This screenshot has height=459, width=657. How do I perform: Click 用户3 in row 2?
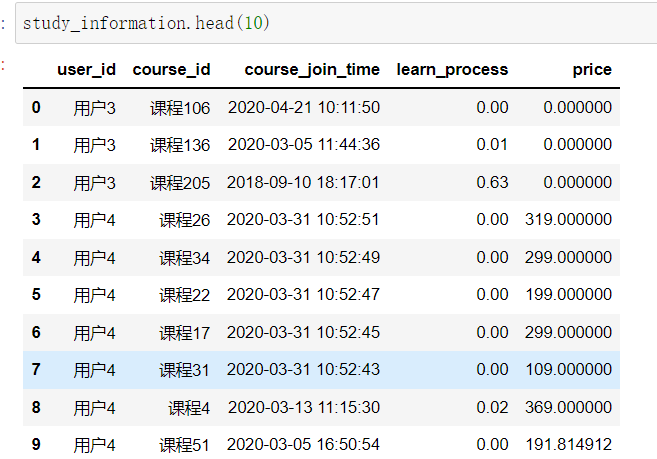pyautogui.click(x=94, y=183)
